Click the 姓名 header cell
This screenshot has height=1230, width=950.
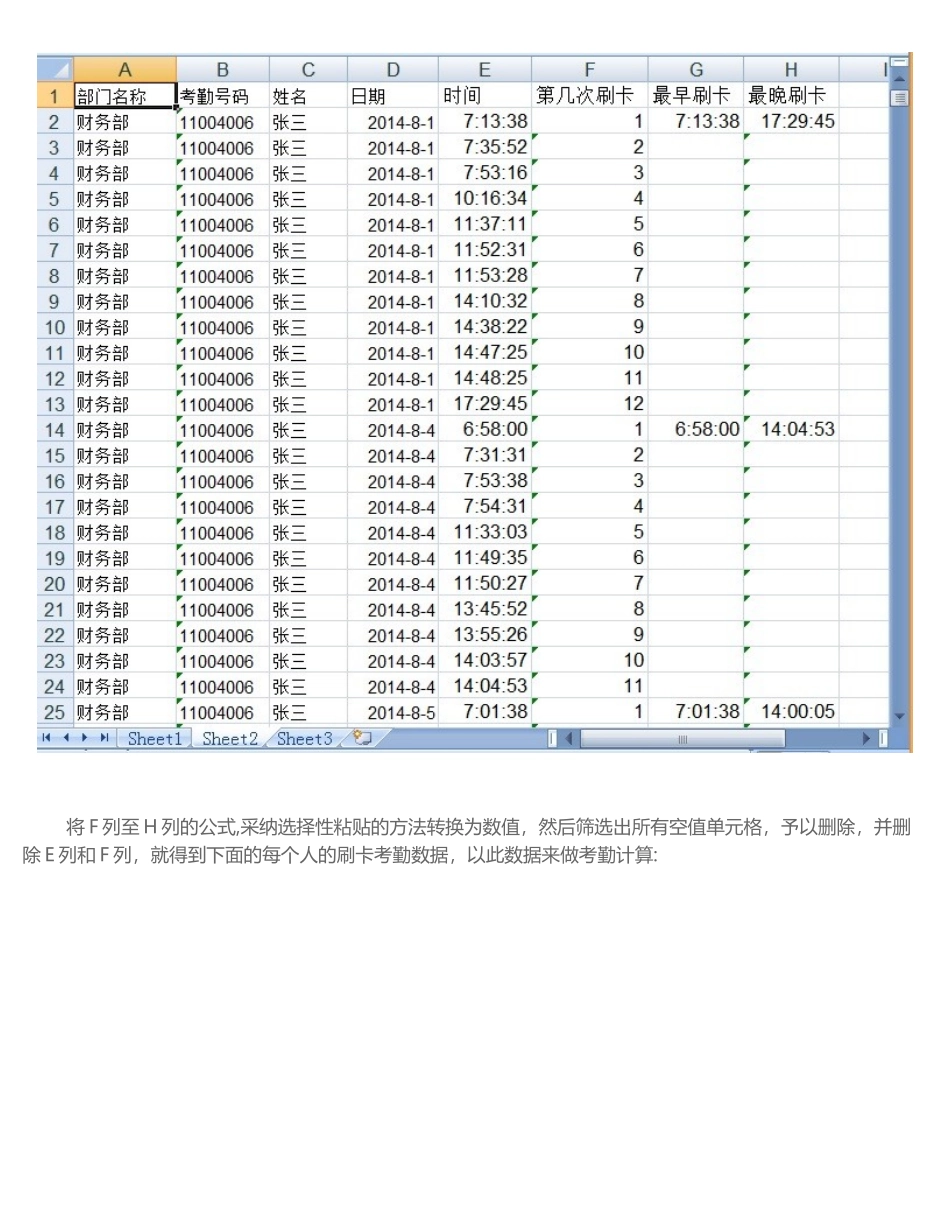[308, 96]
